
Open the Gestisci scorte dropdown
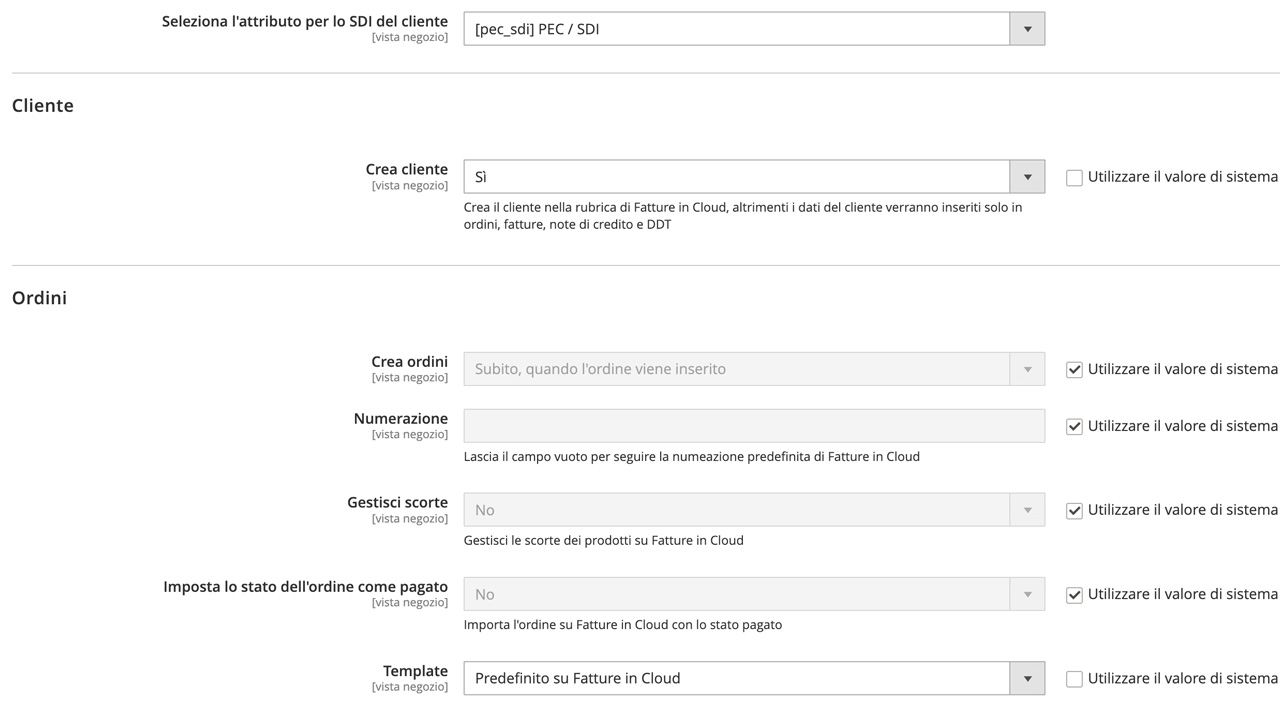coord(754,510)
